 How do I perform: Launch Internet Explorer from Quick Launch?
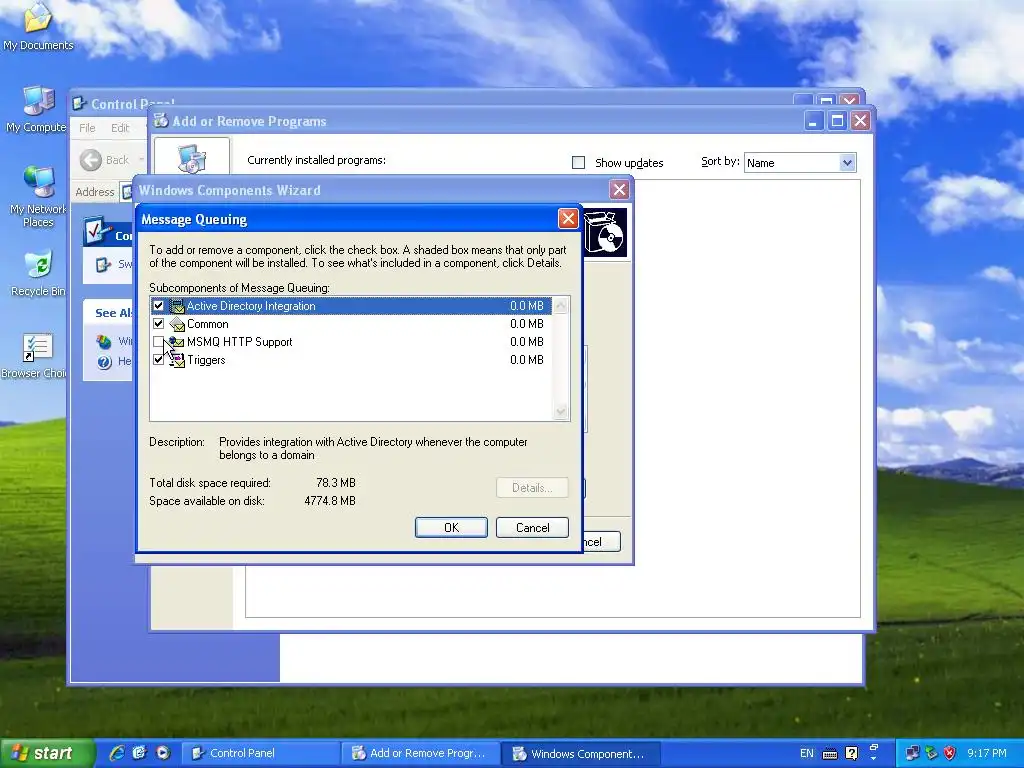coord(117,753)
